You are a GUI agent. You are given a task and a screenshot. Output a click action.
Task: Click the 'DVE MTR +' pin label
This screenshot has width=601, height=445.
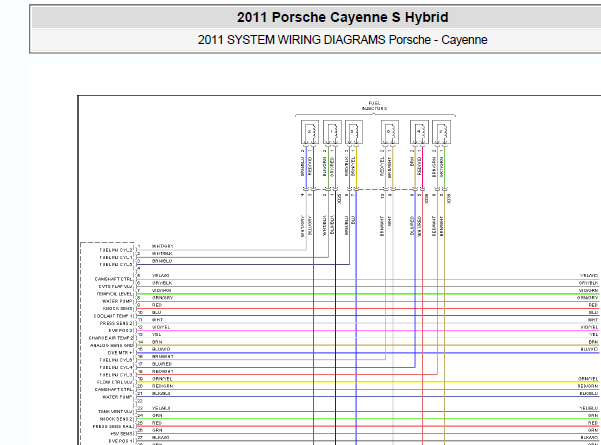click(x=120, y=353)
